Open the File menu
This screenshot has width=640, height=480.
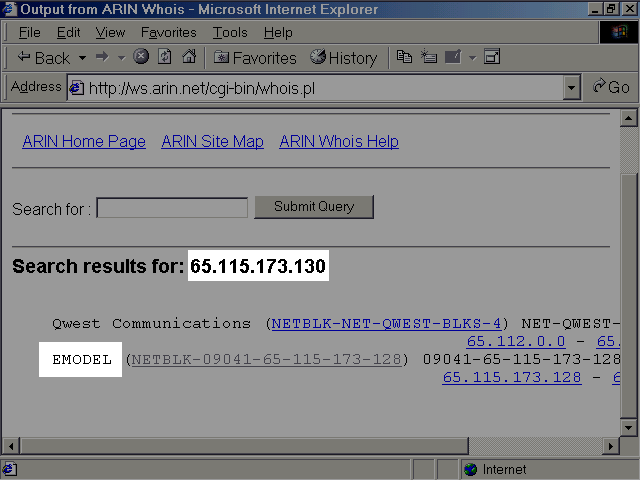29,32
